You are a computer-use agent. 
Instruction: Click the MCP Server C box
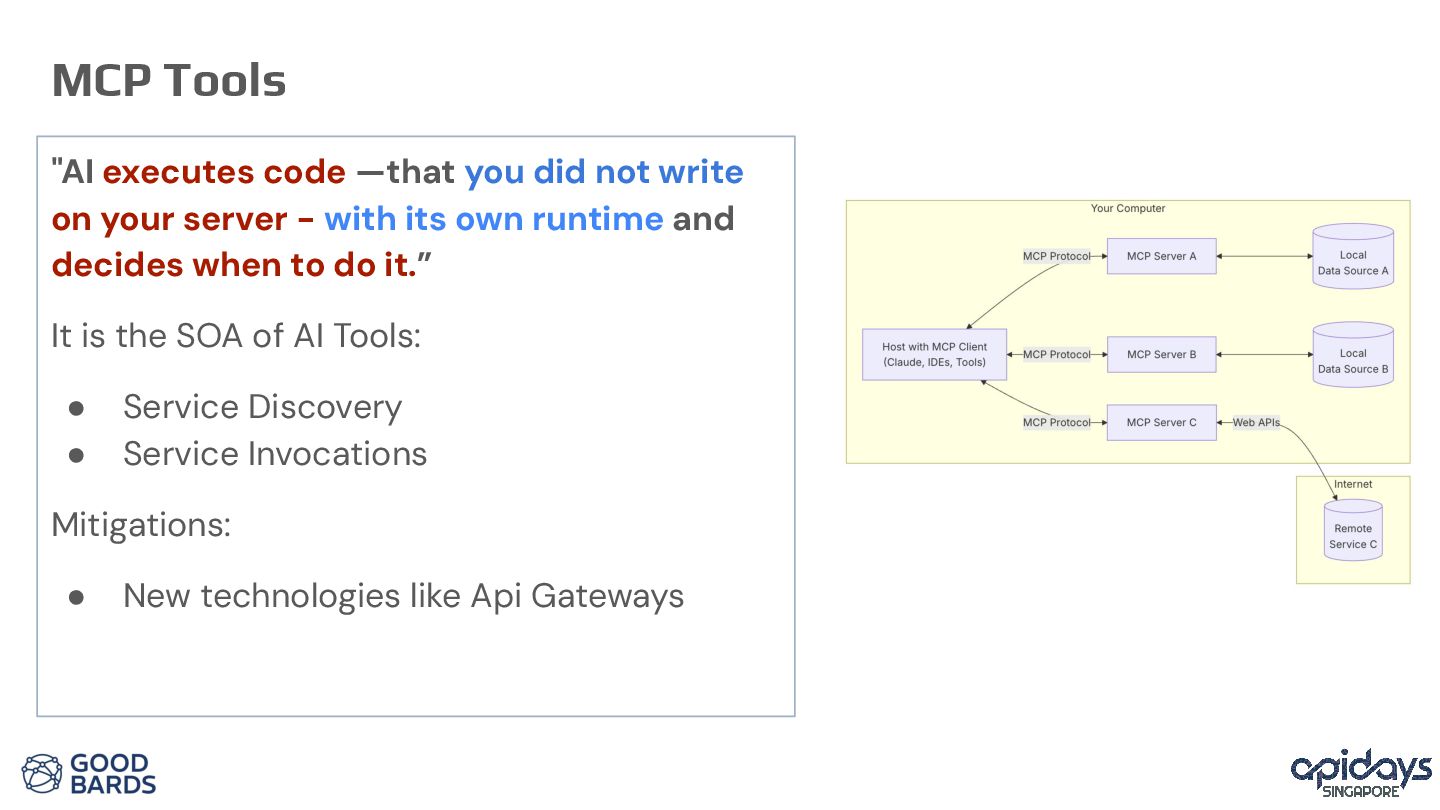point(1161,422)
